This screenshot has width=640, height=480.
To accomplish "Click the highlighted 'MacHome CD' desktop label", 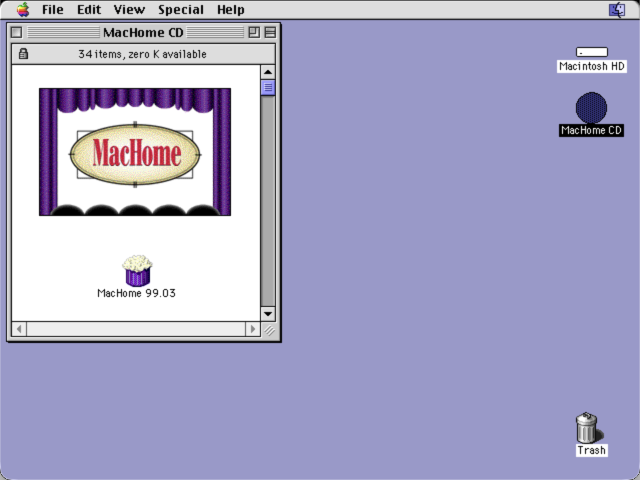I will coord(591,130).
